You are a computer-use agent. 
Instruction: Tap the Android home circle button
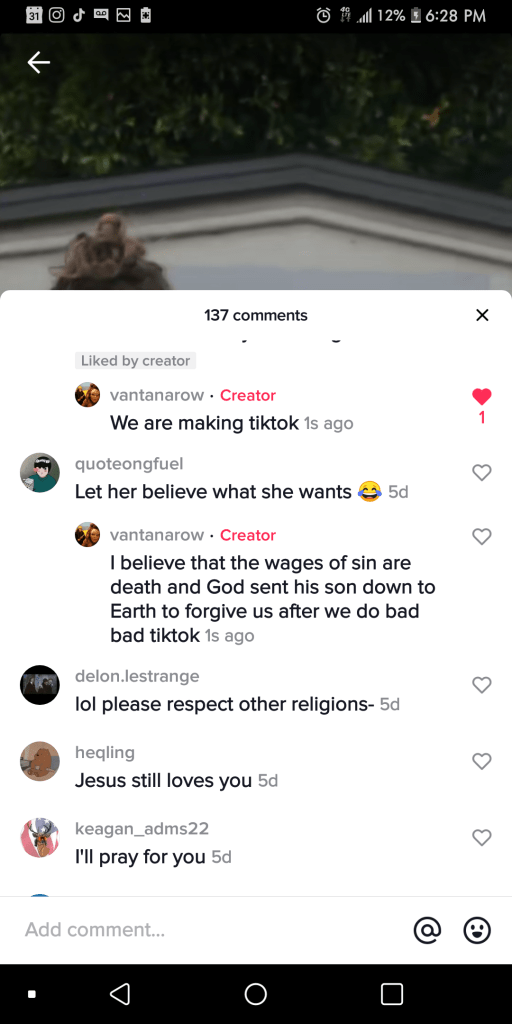[x=255, y=994]
